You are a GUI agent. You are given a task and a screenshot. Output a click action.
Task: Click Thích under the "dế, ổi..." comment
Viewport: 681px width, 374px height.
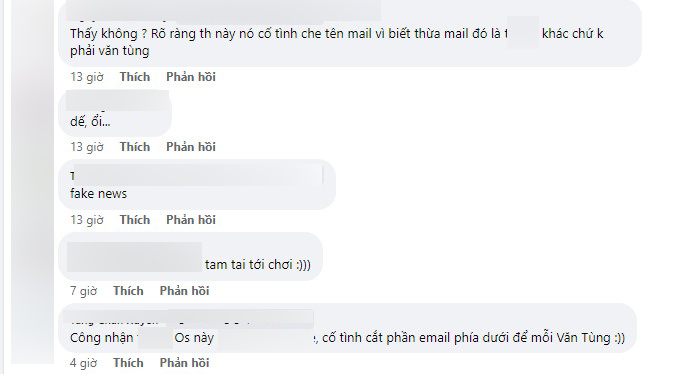click(x=135, y=147)
